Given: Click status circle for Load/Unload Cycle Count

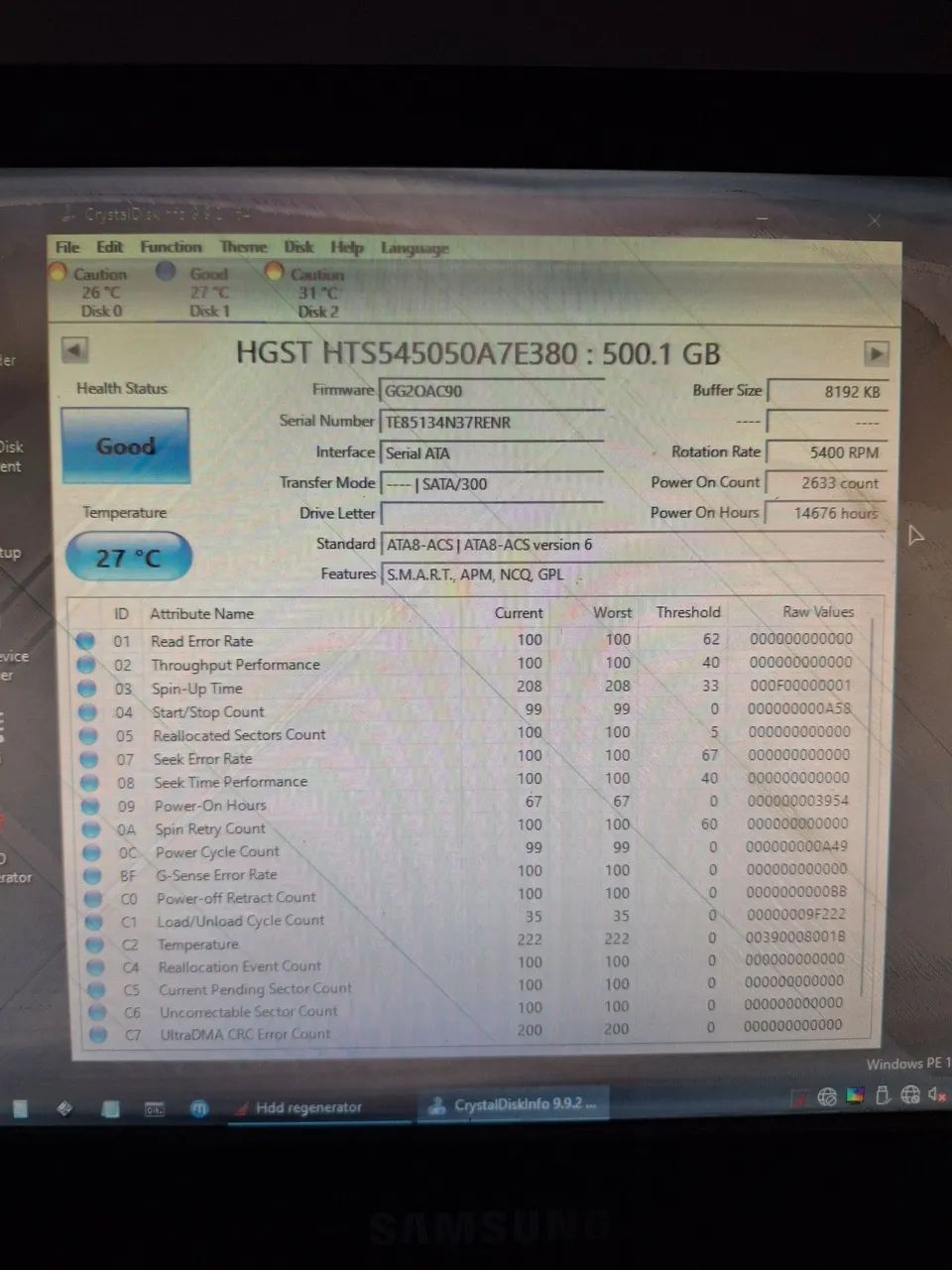Looking at the screenshot, I should [x=95, y=921].
